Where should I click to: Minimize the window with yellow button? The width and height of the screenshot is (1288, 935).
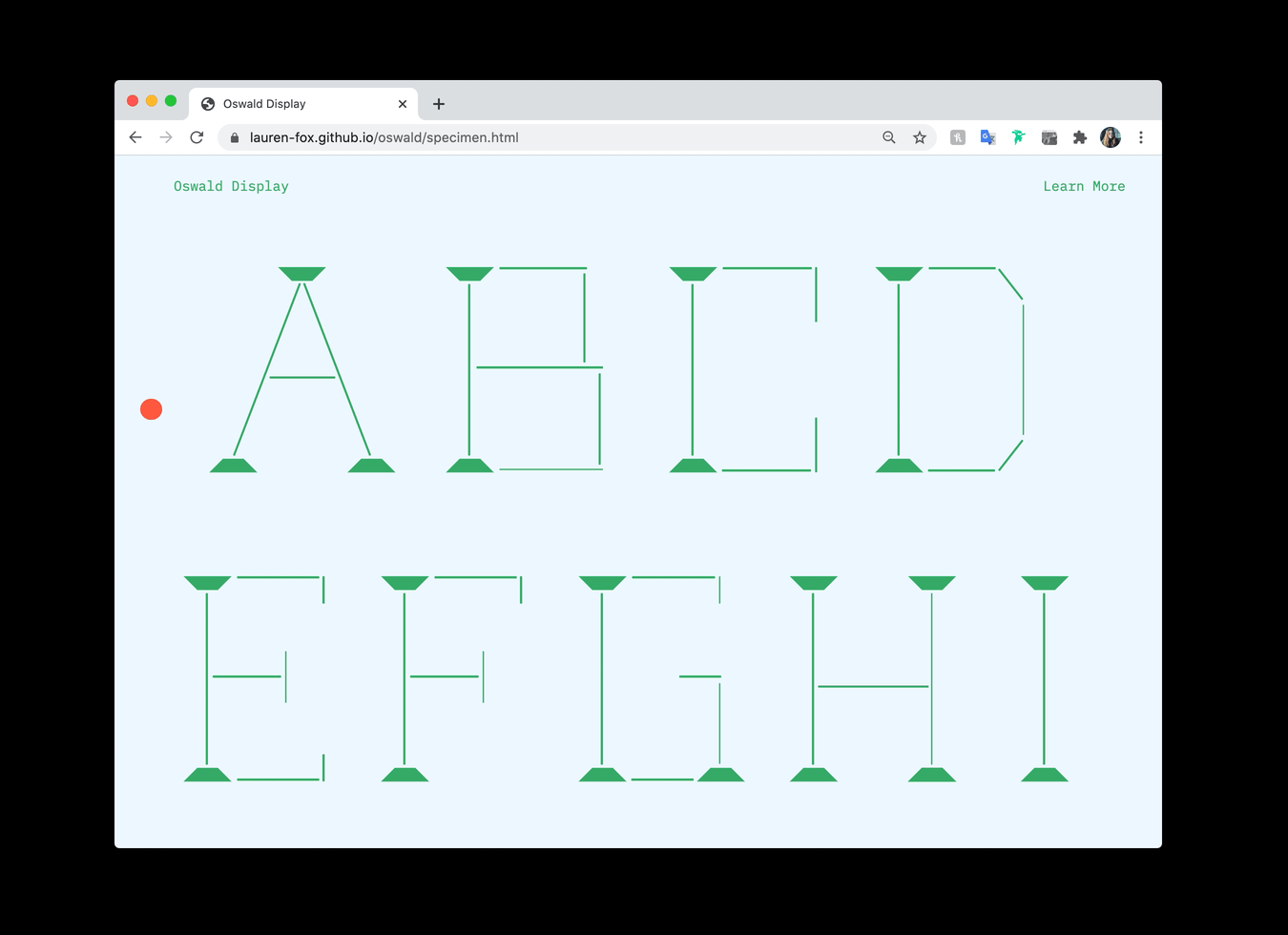pos(152,100)
